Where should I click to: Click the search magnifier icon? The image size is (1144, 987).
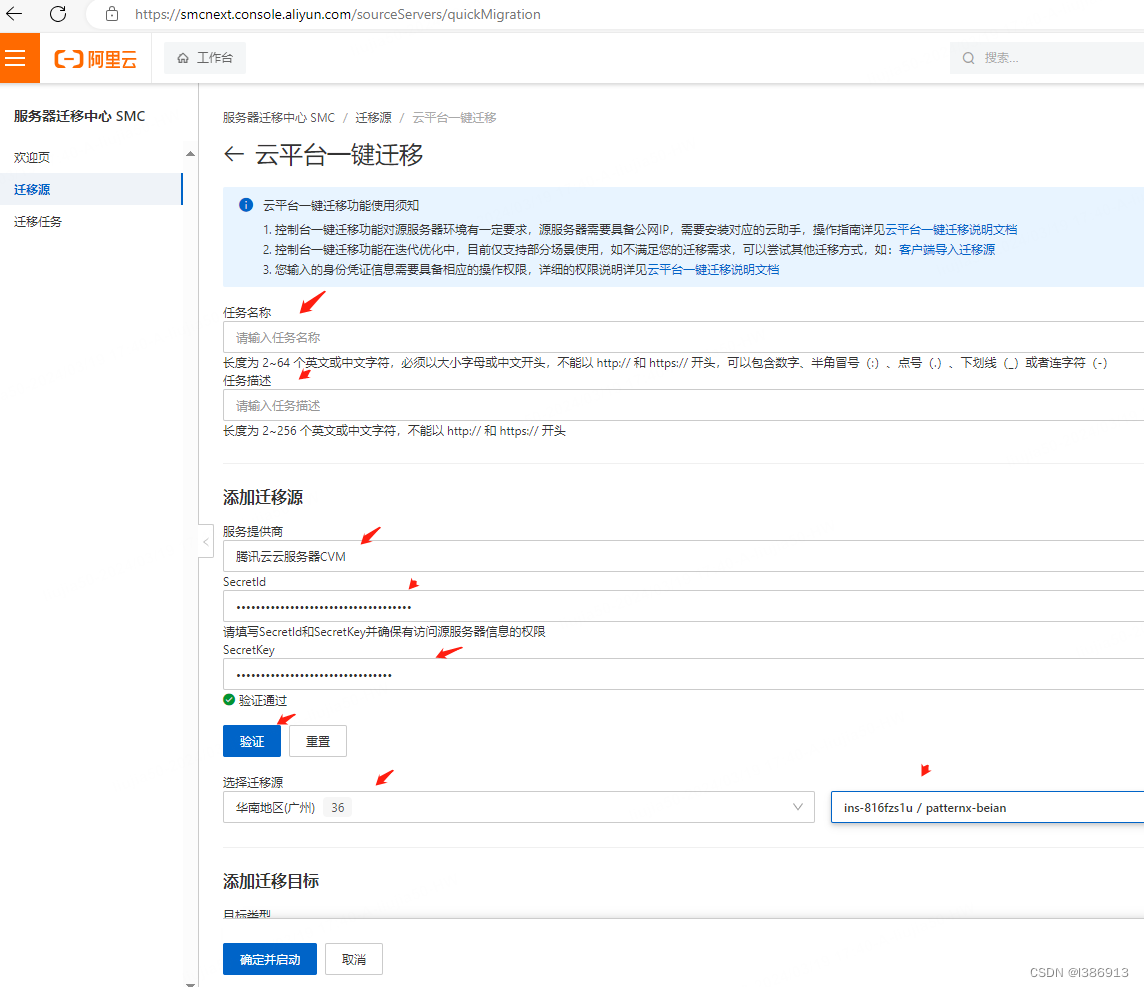968,58
